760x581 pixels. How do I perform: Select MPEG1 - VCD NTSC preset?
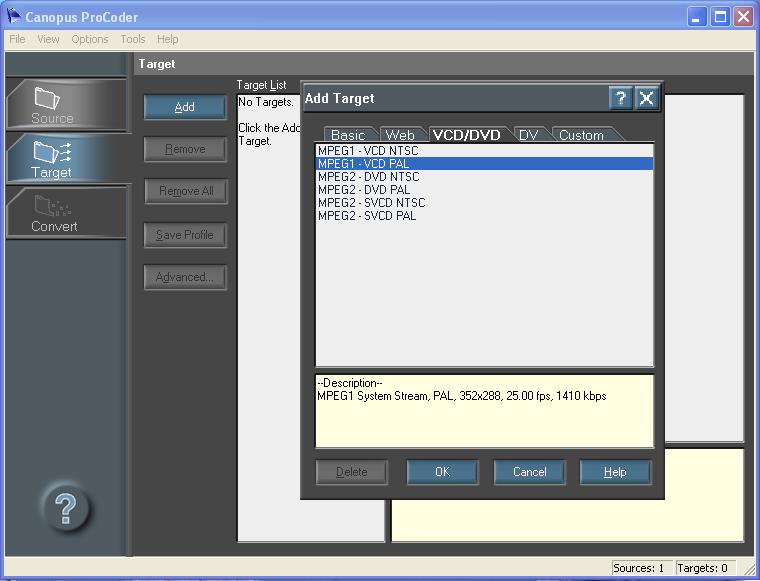tap(484, 151)
